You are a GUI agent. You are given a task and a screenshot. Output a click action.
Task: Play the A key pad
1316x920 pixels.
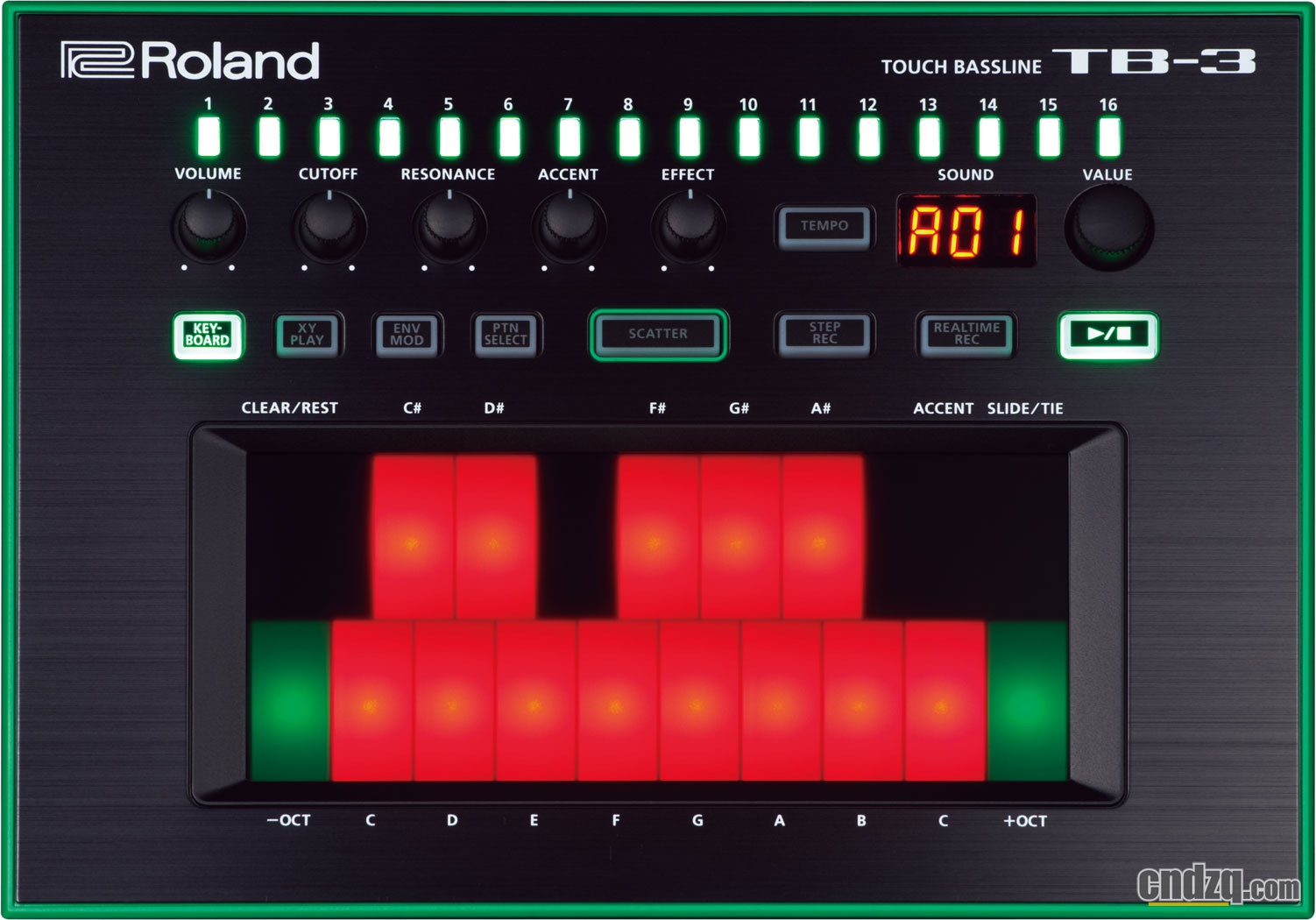coord(781,701)
